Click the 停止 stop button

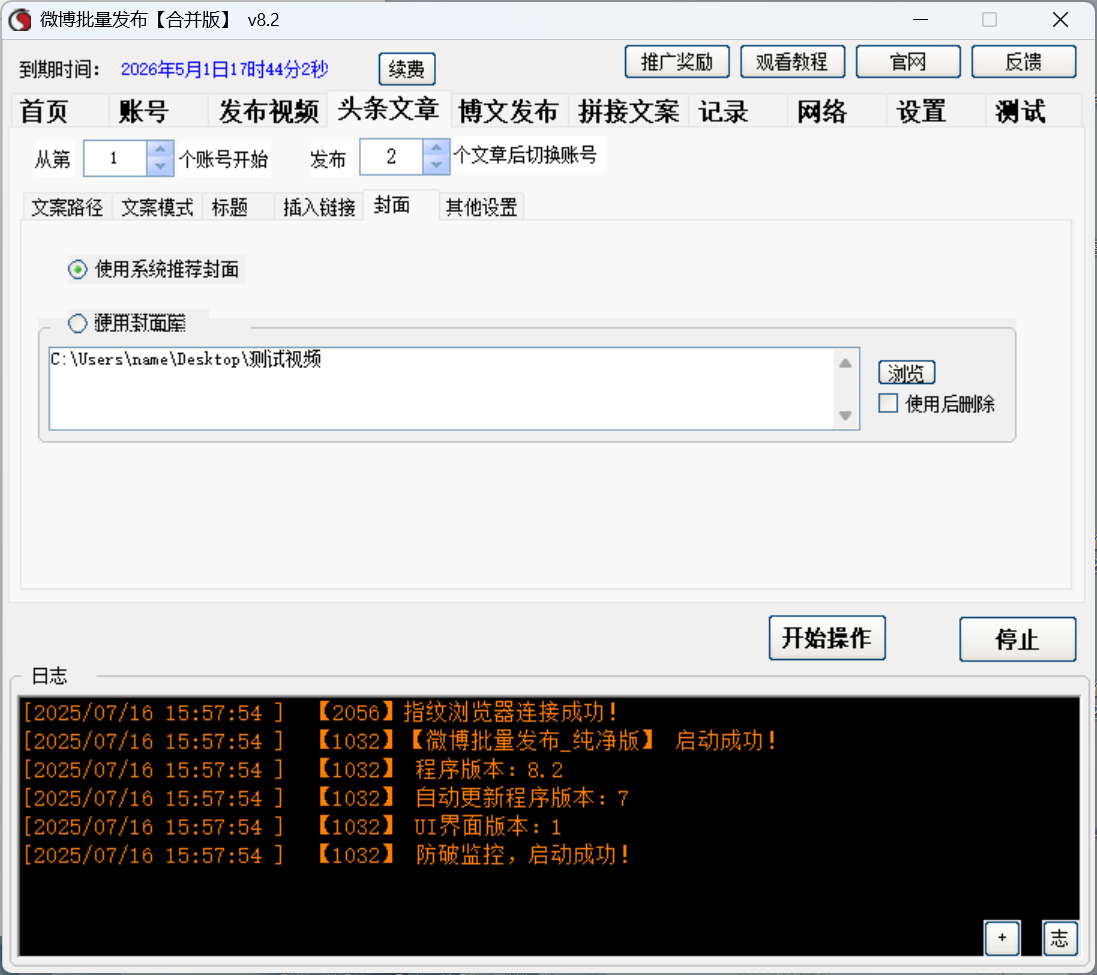[x=1017, y=639]
